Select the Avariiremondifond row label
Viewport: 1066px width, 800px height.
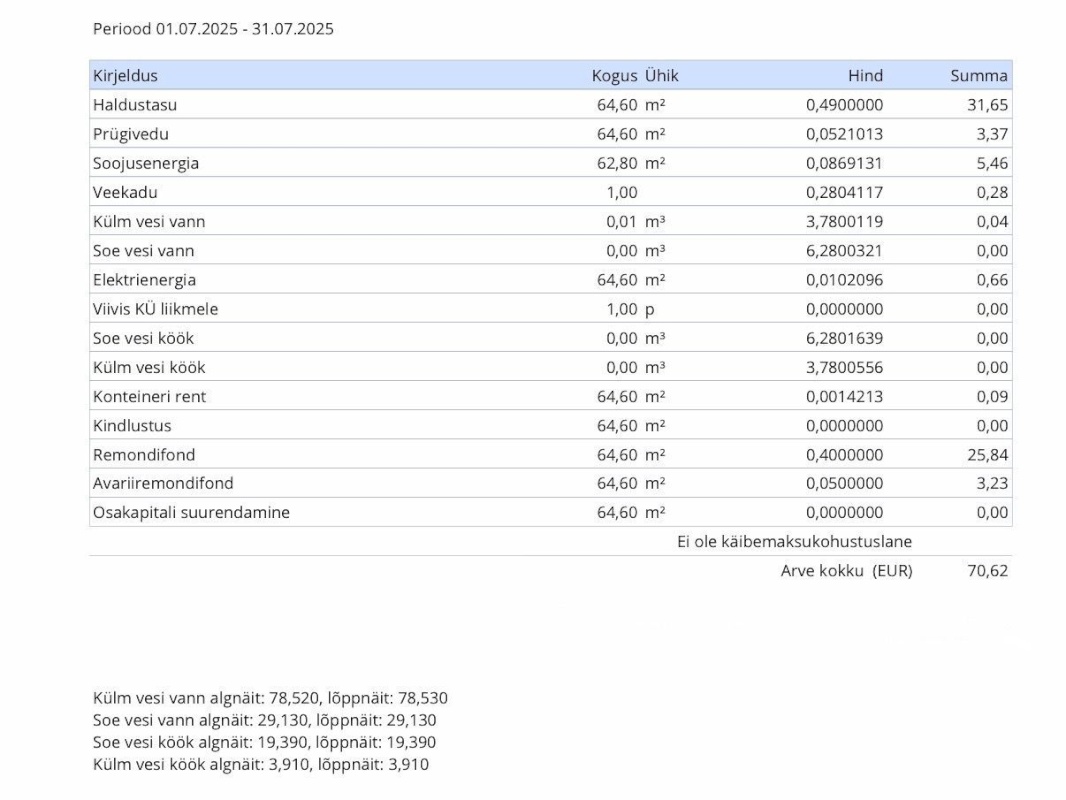point(163,484)
